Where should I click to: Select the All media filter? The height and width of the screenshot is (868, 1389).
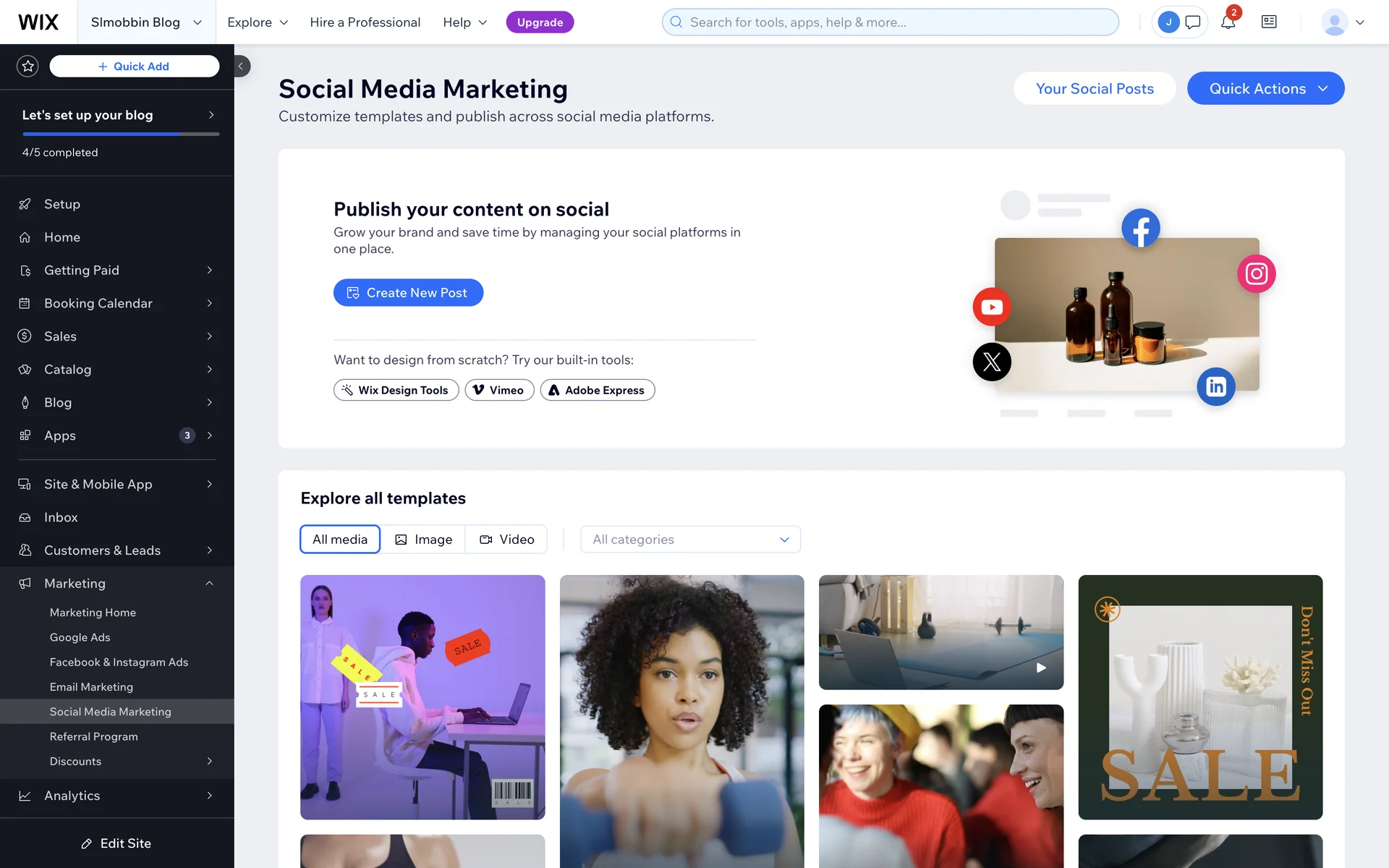click(340, 539)
